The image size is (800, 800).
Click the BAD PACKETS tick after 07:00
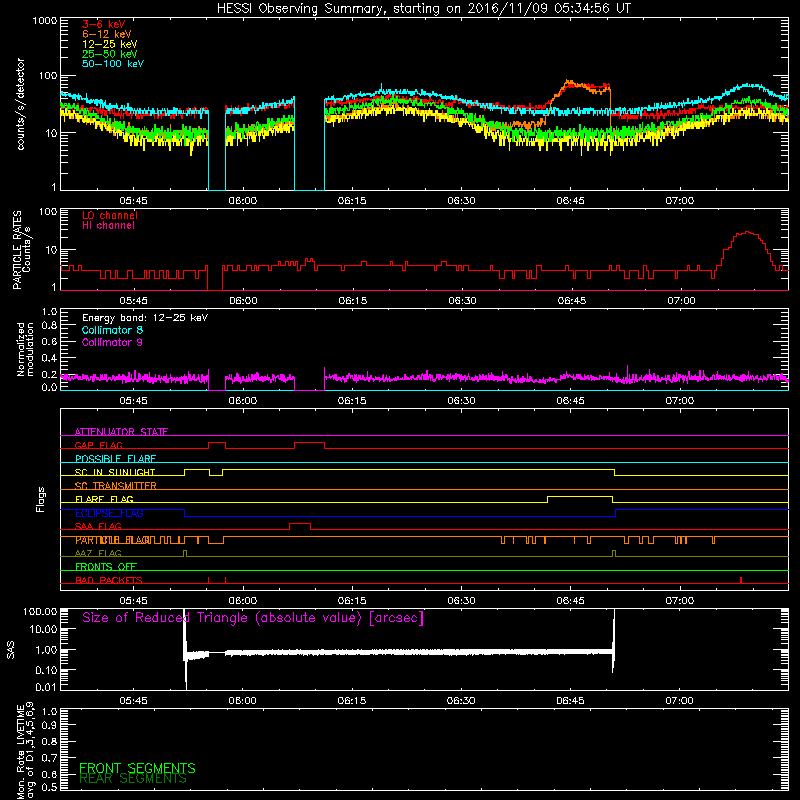click(740, 580)
